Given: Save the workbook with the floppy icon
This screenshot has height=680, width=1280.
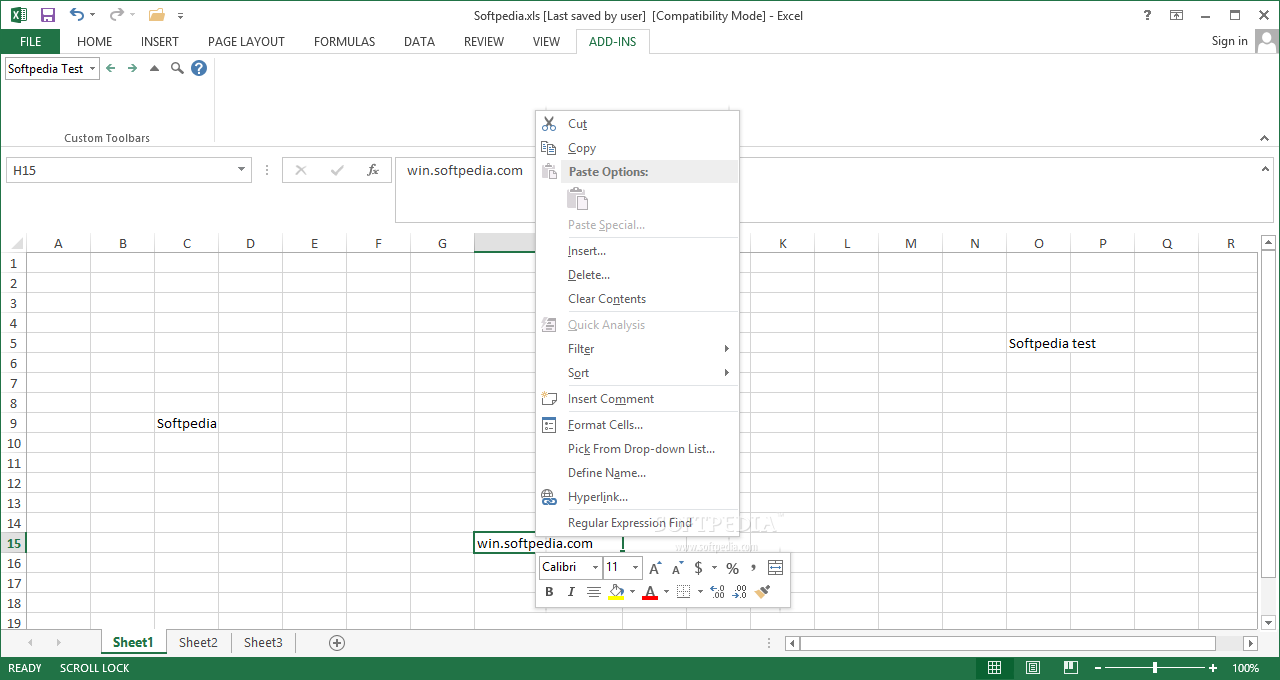Looking at the screenshot, I should (47, 15).
